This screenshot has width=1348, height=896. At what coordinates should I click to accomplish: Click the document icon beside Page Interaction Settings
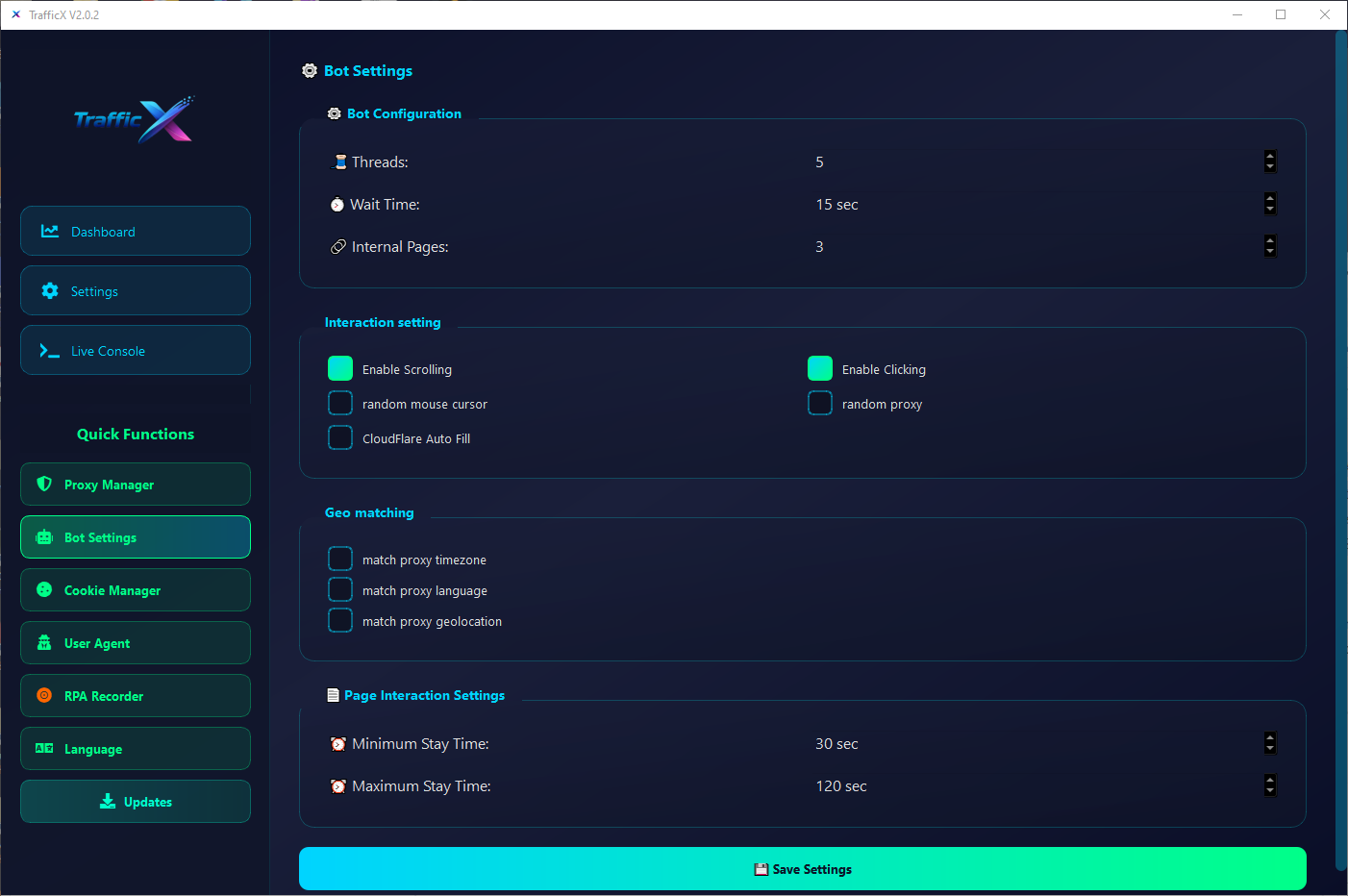(x=333, y=695)
